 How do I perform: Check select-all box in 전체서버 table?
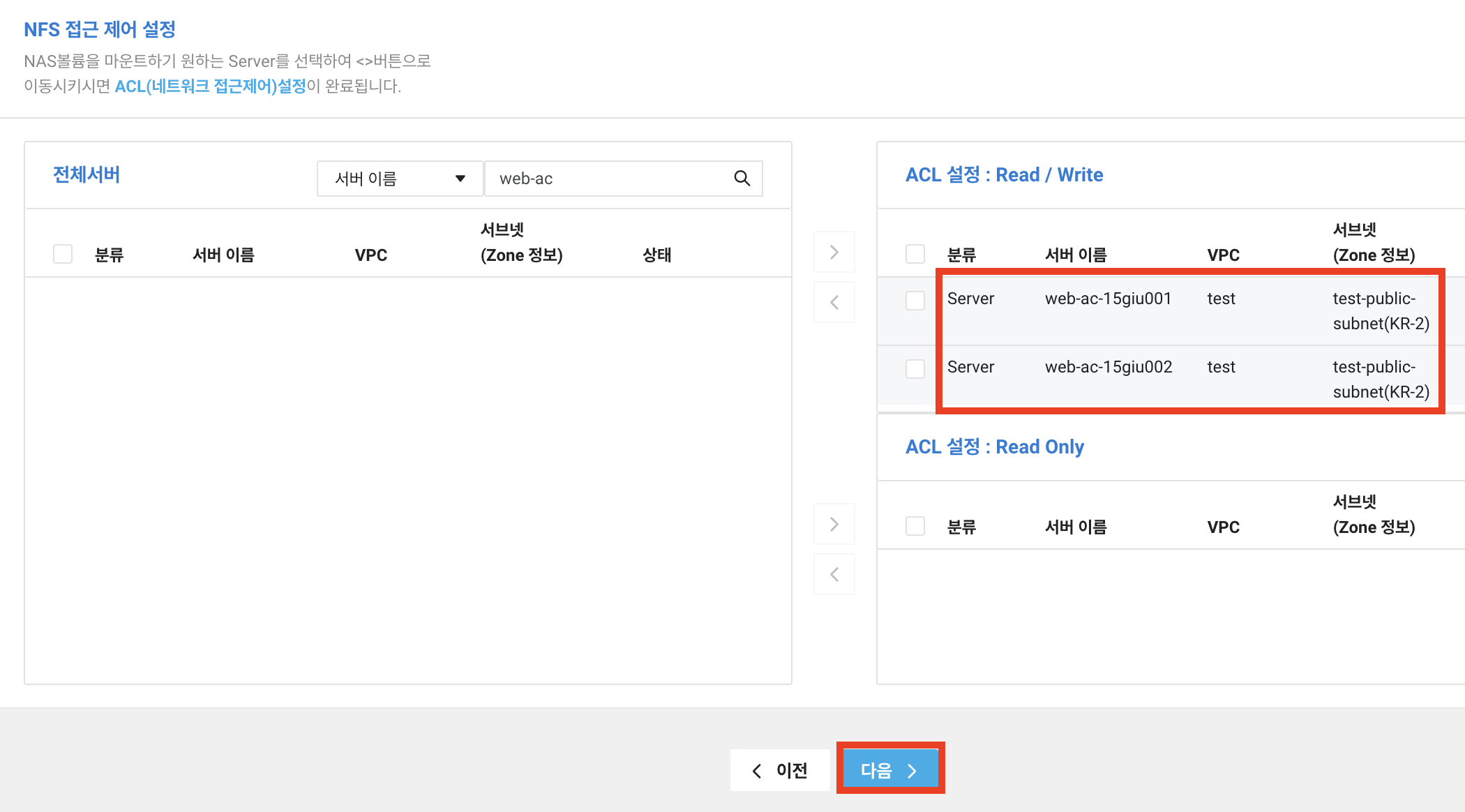pyautogui.click(x=63, y=254)
